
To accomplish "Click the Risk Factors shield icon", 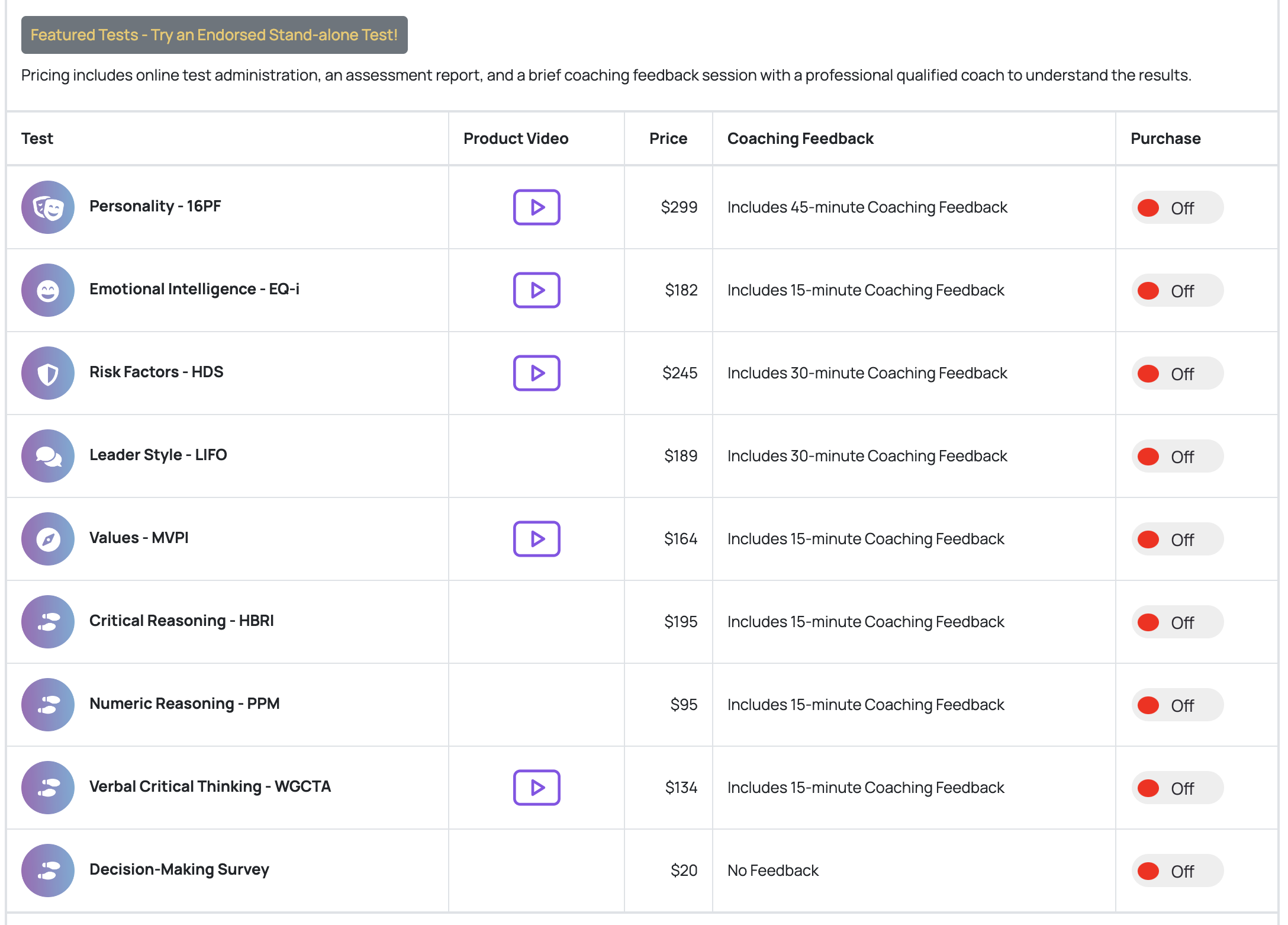I will pos(48,373).
